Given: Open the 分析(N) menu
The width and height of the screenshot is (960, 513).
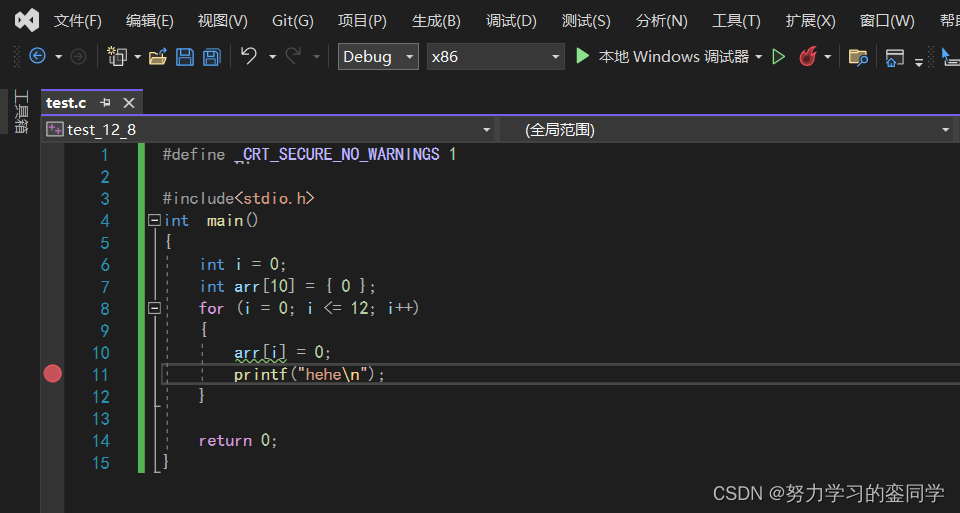Looking at the screenshot, I should coord(661,21).
